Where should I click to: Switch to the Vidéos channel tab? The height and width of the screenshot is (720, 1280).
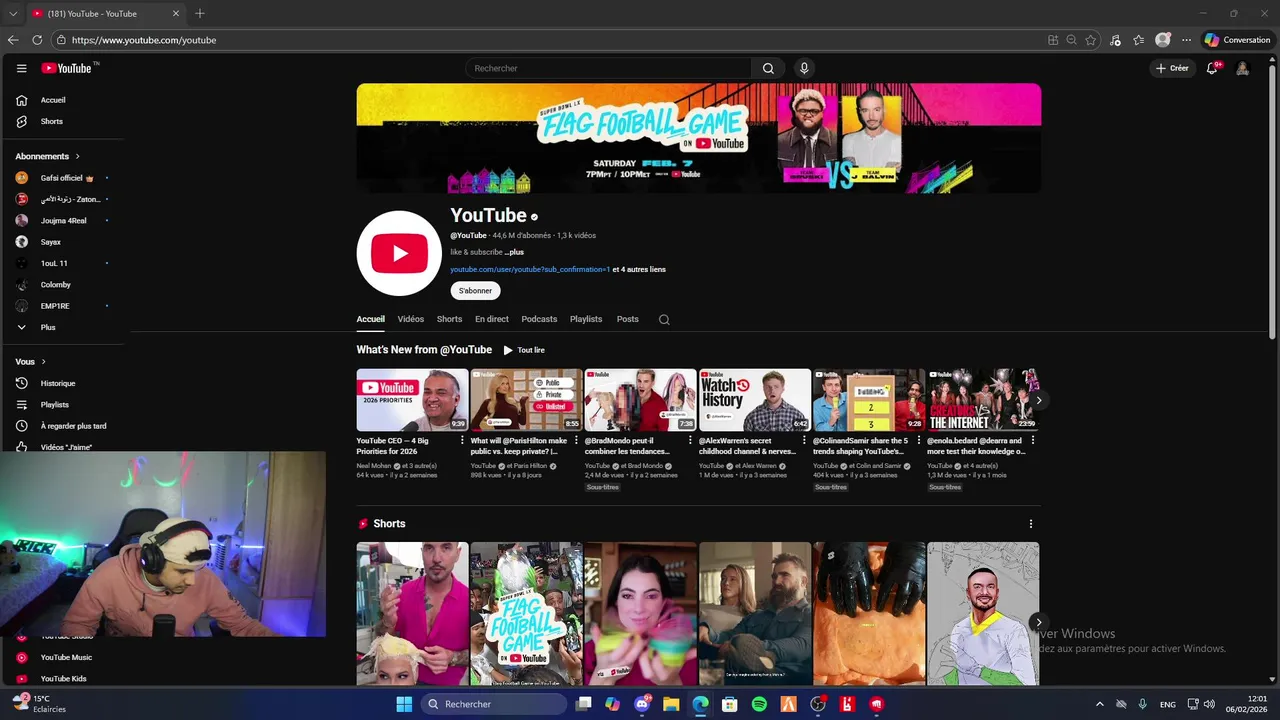point(410,319)
